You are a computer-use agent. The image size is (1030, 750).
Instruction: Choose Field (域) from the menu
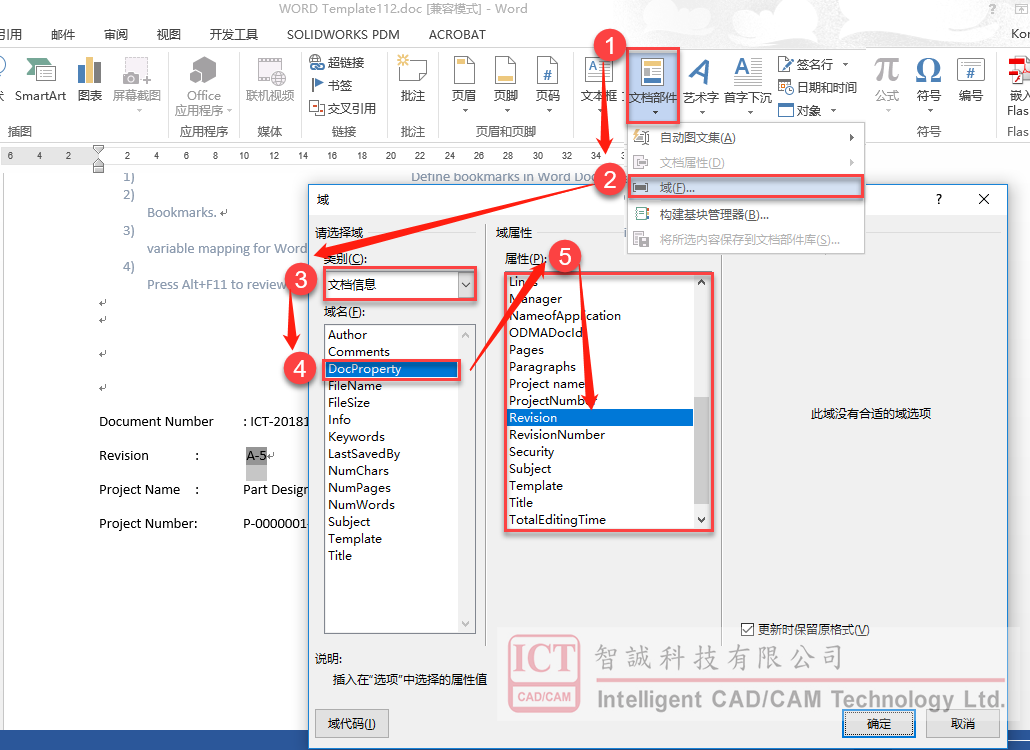point(746,188)
